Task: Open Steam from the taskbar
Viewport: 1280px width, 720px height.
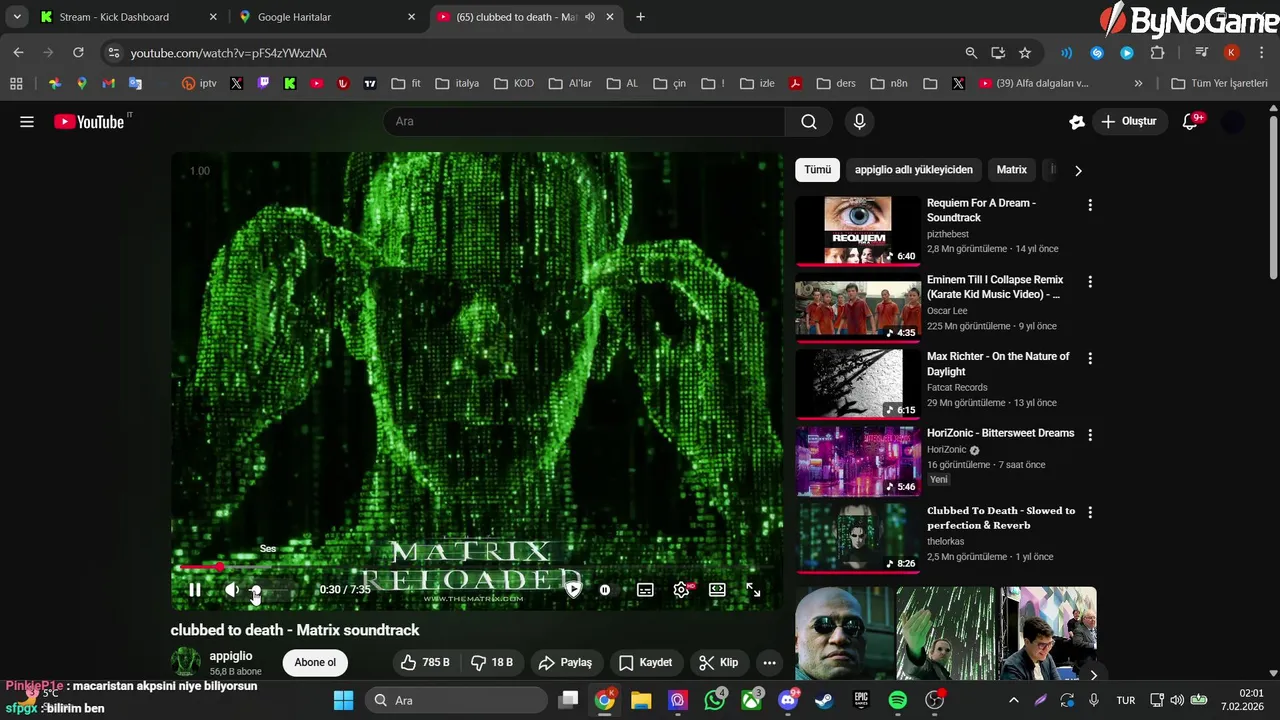Action: click(825, 700)
